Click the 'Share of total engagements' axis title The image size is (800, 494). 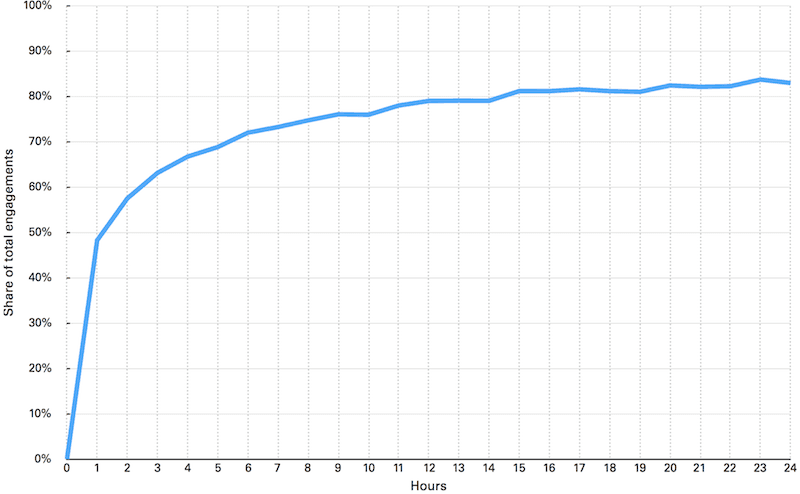9,232
